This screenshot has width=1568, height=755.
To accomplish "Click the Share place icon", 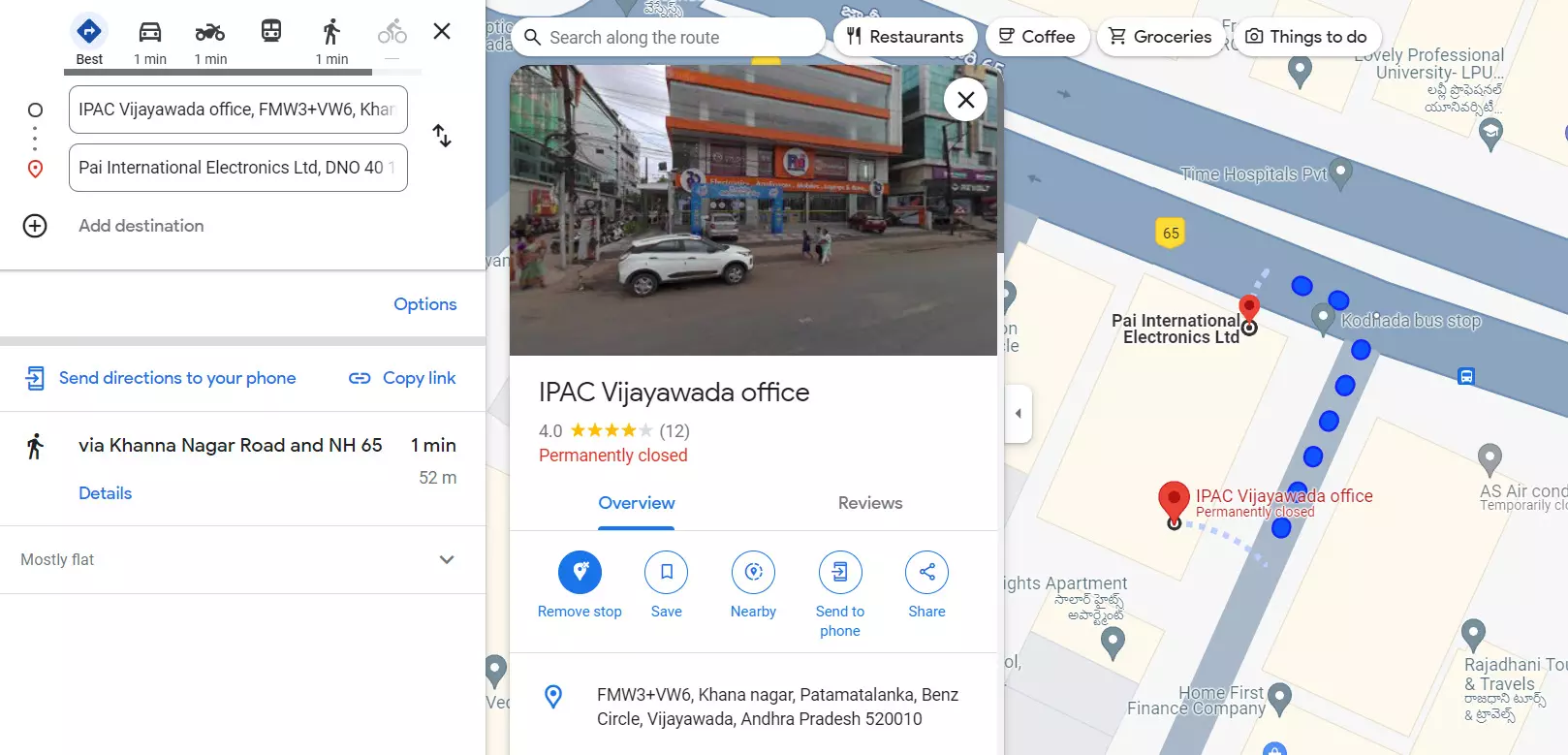I will [x=926, y=572].
